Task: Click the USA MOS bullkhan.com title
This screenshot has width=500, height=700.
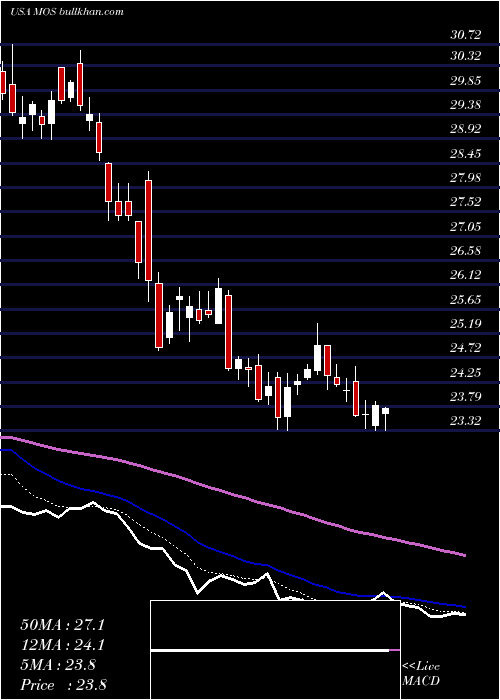Action: [x=67, y=12]
